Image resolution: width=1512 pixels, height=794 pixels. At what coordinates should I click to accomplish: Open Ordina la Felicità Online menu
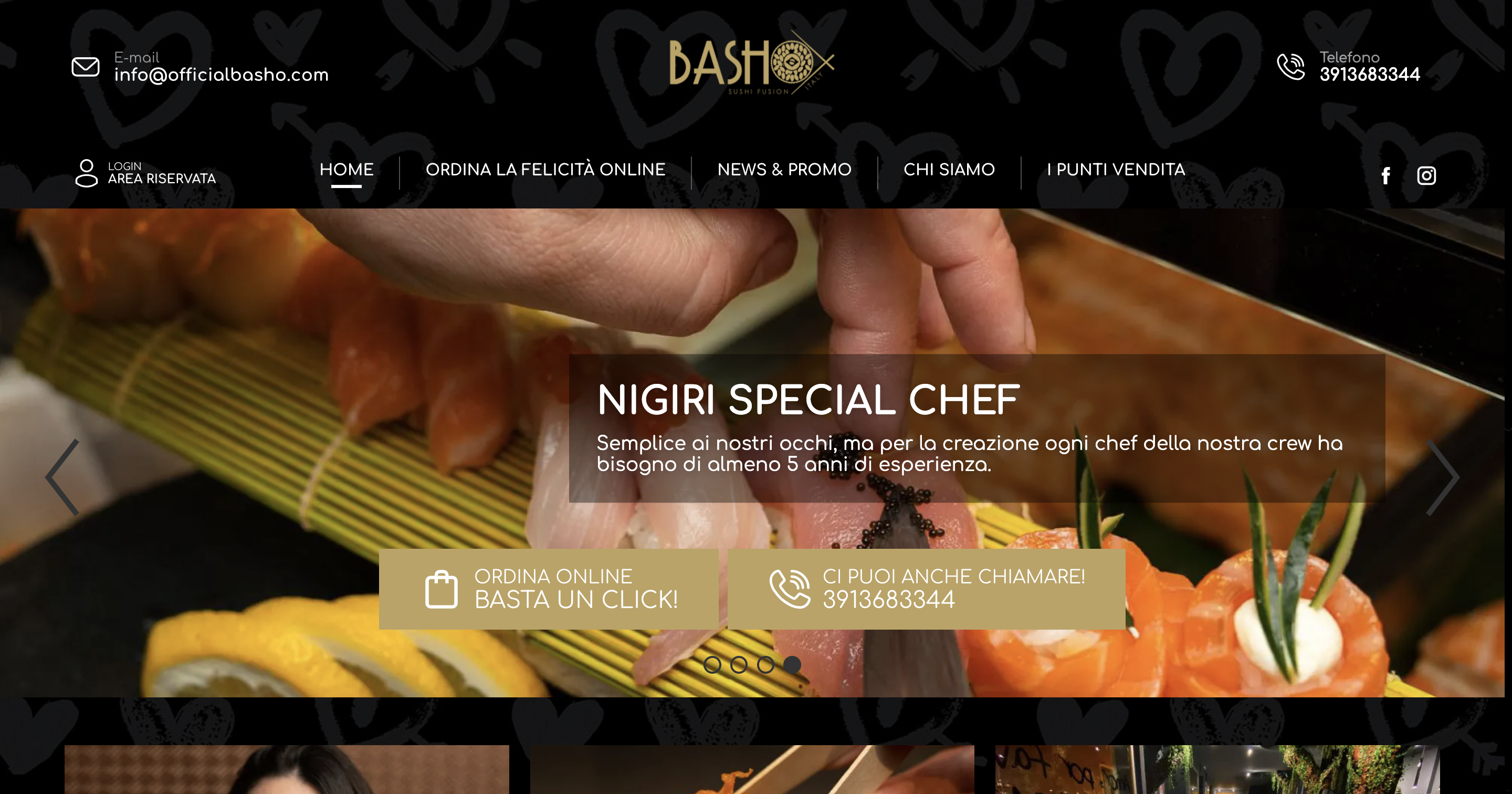pyautogui.click(x=545, y=170)
